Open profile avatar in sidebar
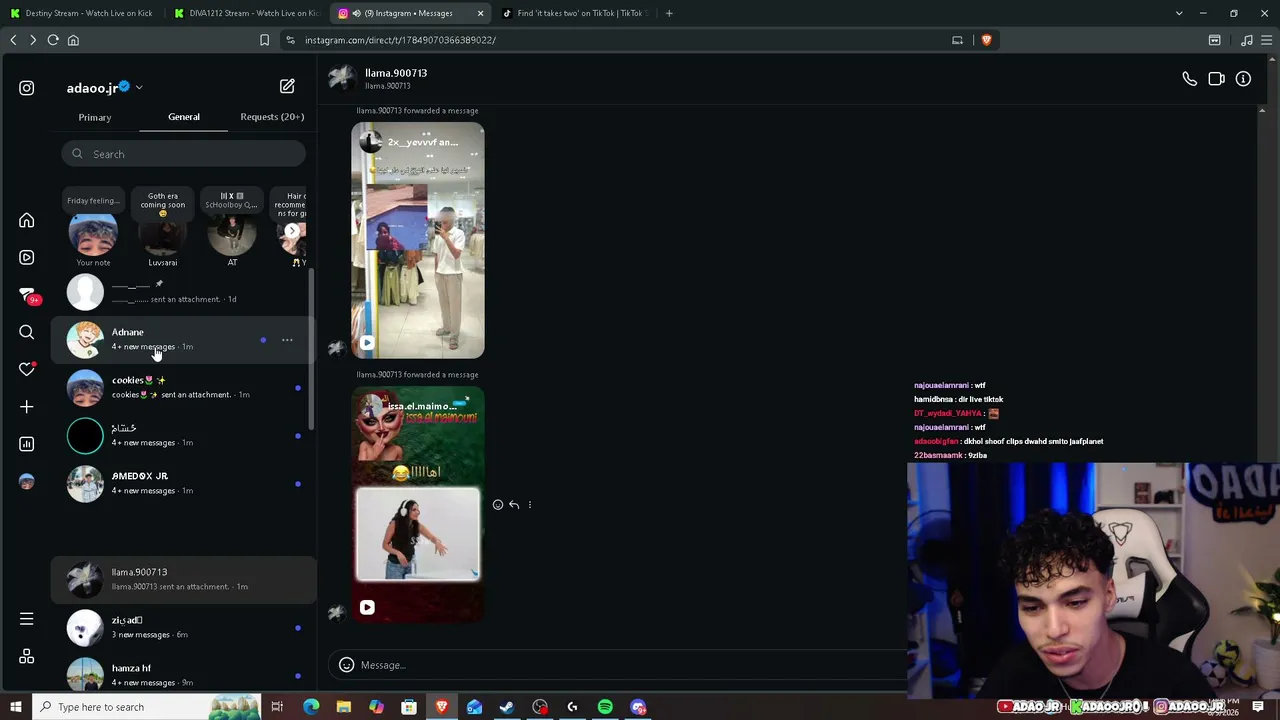The height and width of the screenshot is (720, 1280). 27,482
